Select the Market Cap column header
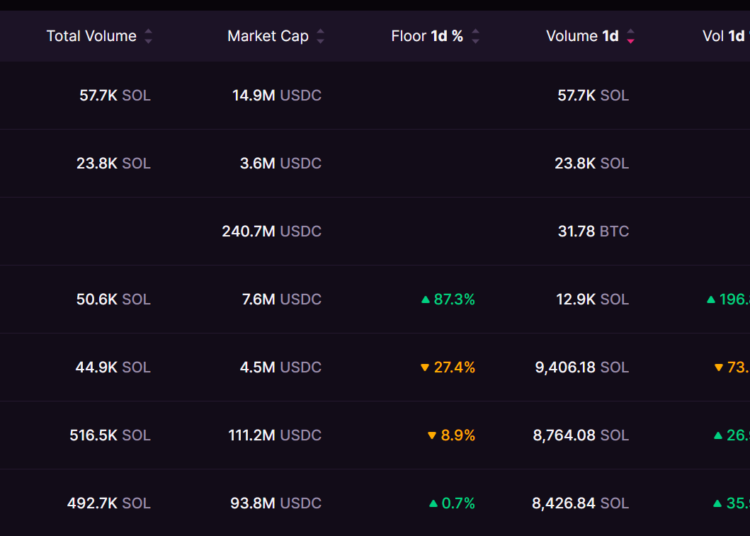This screenshot has width=750, height=536. pyautogui.click(x=267, y=36)
